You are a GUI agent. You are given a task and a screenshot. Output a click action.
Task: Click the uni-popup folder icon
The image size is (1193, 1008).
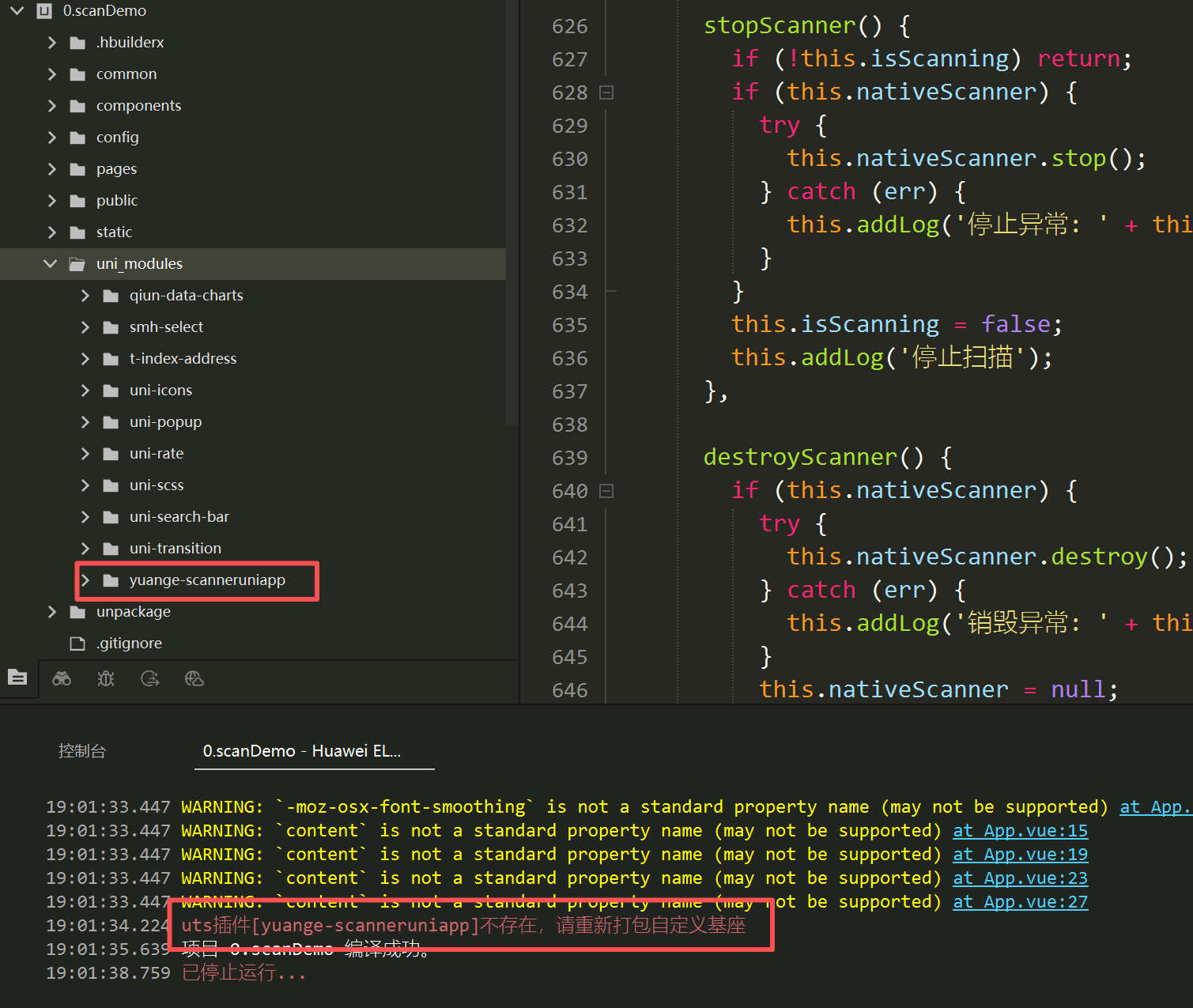pos(111,422)
